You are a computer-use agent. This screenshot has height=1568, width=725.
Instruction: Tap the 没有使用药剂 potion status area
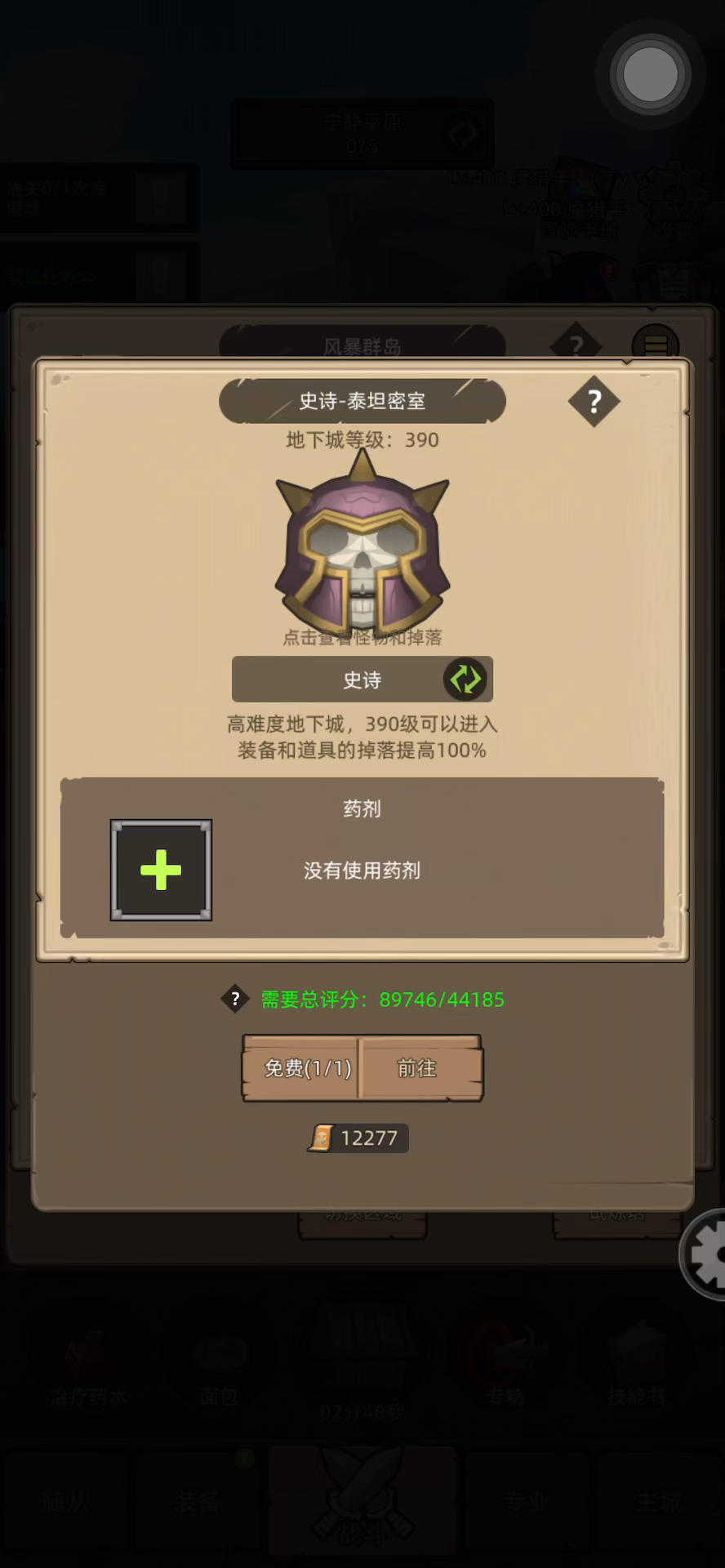(x=362, y=871)
